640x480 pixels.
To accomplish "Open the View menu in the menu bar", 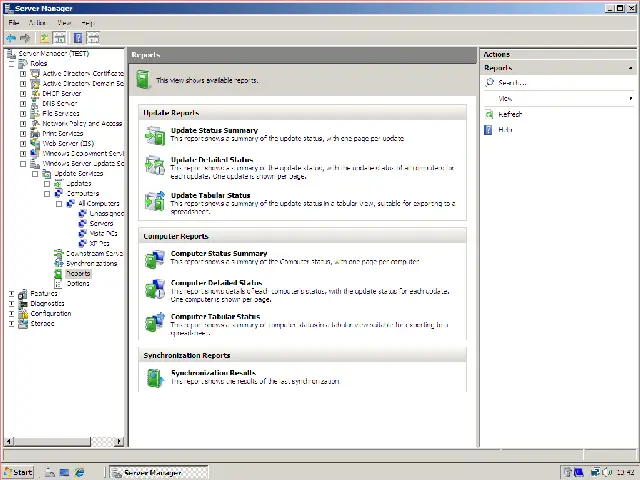I will (x=64, y=22).
